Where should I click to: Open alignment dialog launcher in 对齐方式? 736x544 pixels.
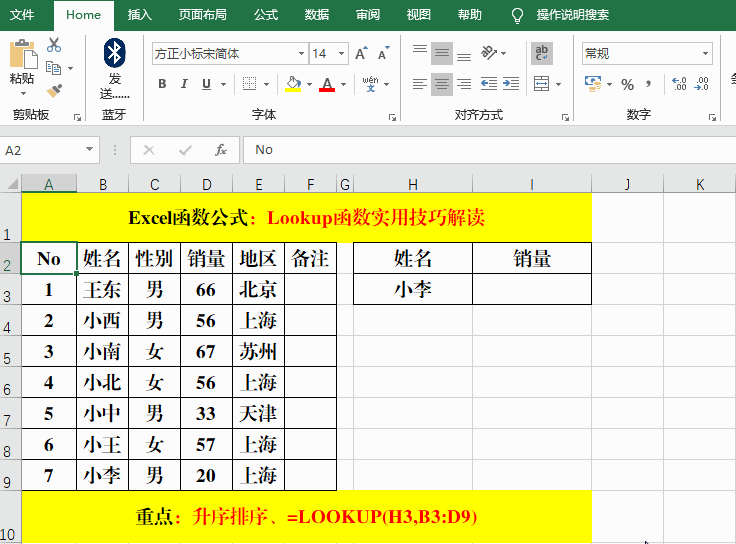coord(565,117)
